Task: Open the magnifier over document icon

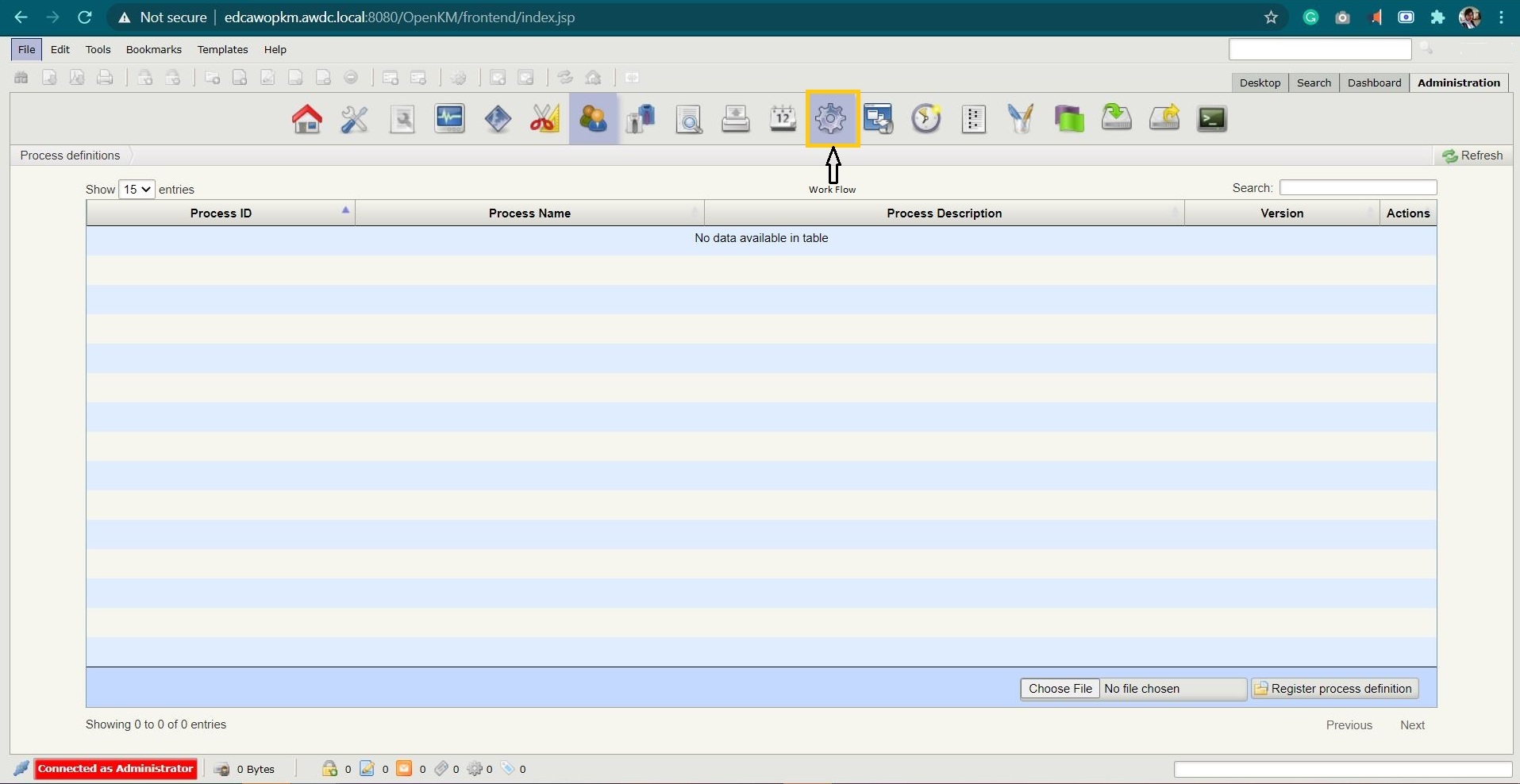Action: 688,119
